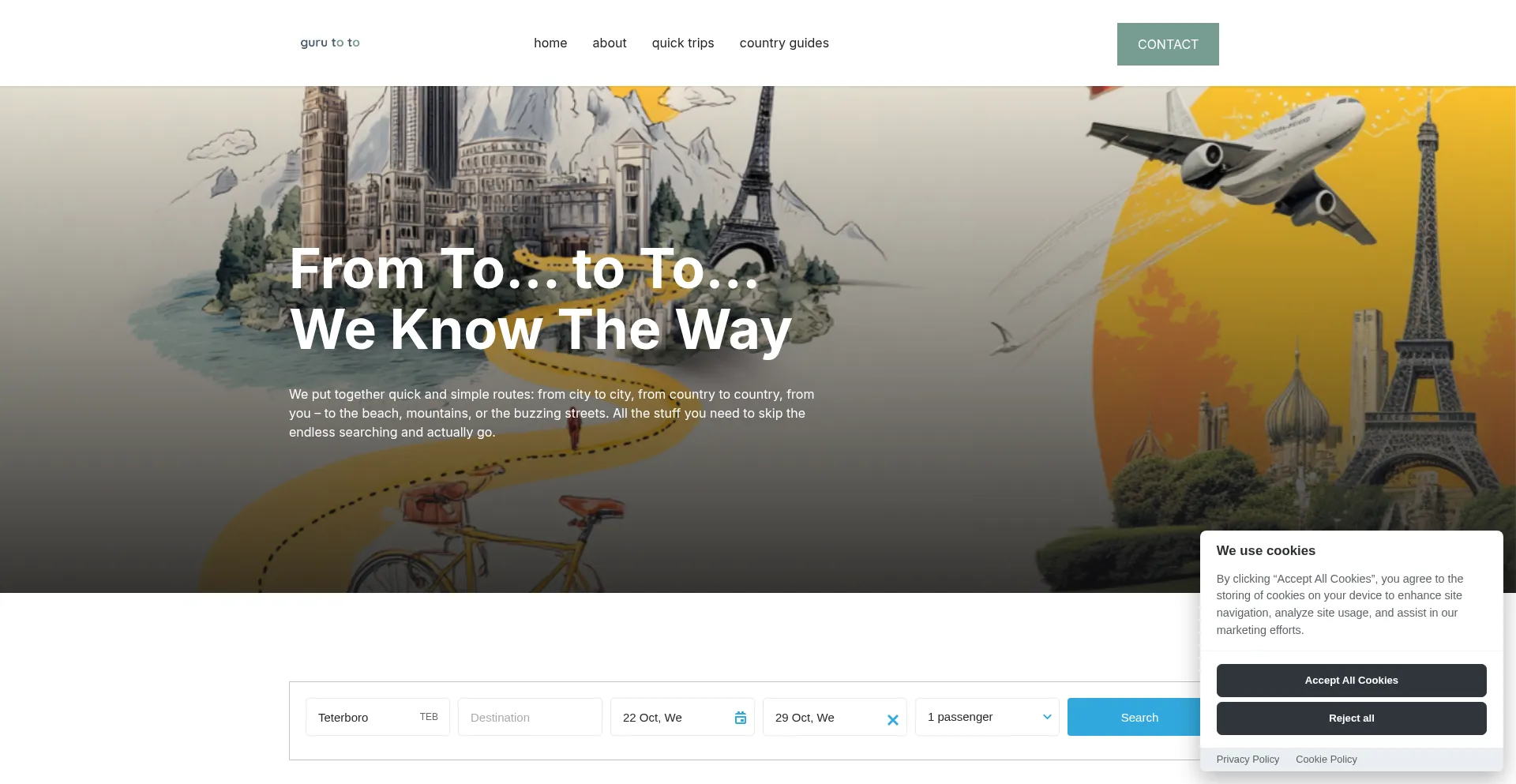Open the 1 passenger selector
This screenshot has height=784, width=1516.
point(987,717)
